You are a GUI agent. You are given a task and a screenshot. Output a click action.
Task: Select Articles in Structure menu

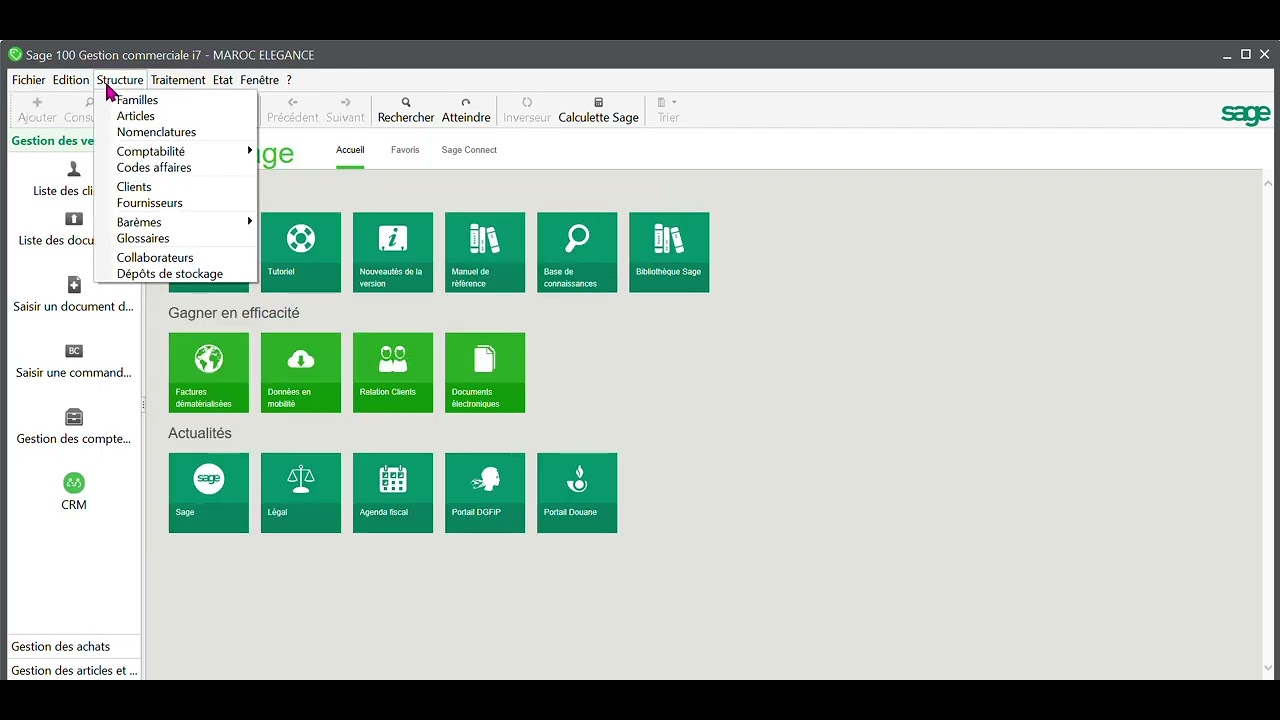click(x=176, y=116)
